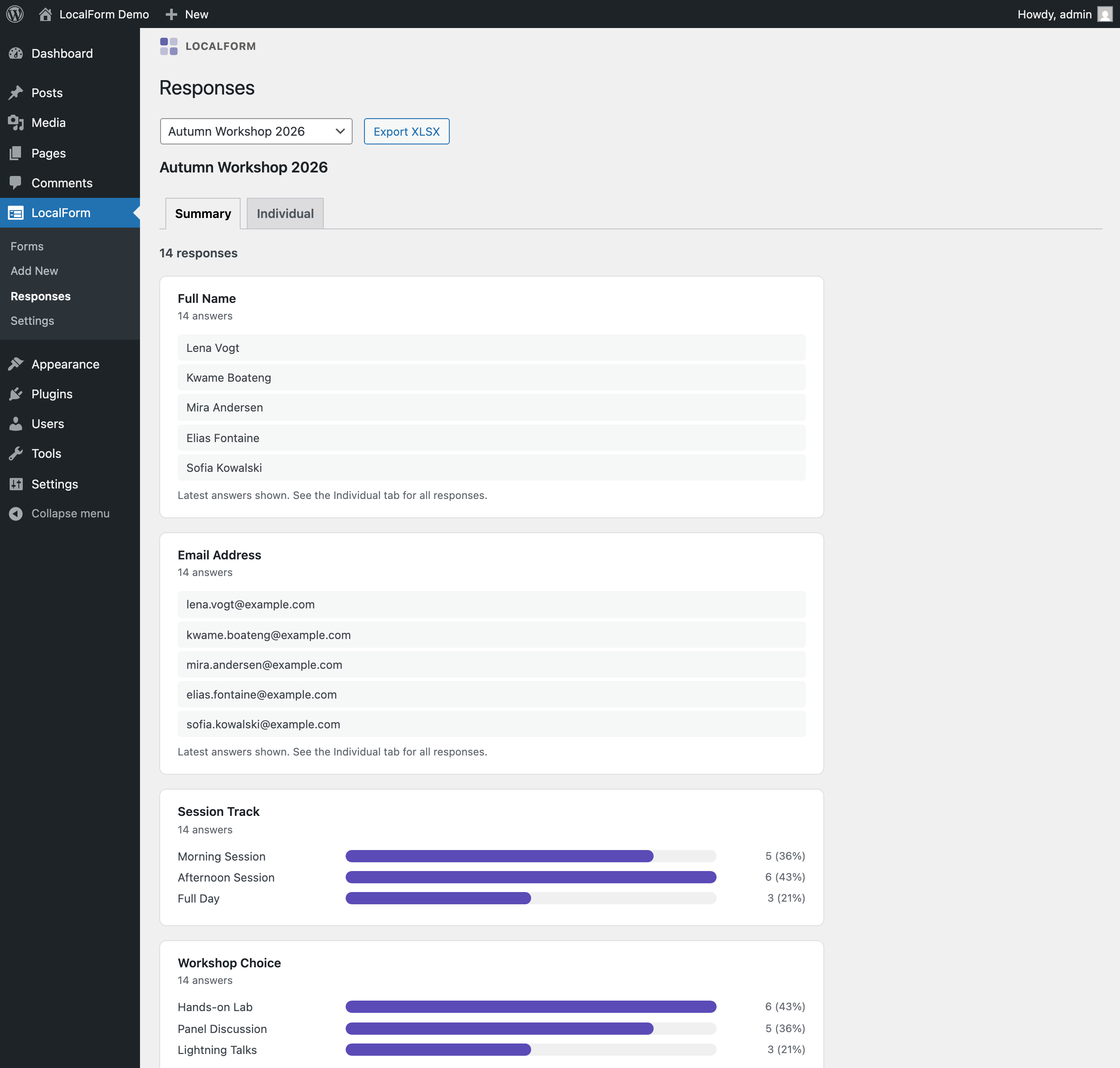Open the admin avatar icon
Screen dimensions: 1120x1068
[1105, 14]
